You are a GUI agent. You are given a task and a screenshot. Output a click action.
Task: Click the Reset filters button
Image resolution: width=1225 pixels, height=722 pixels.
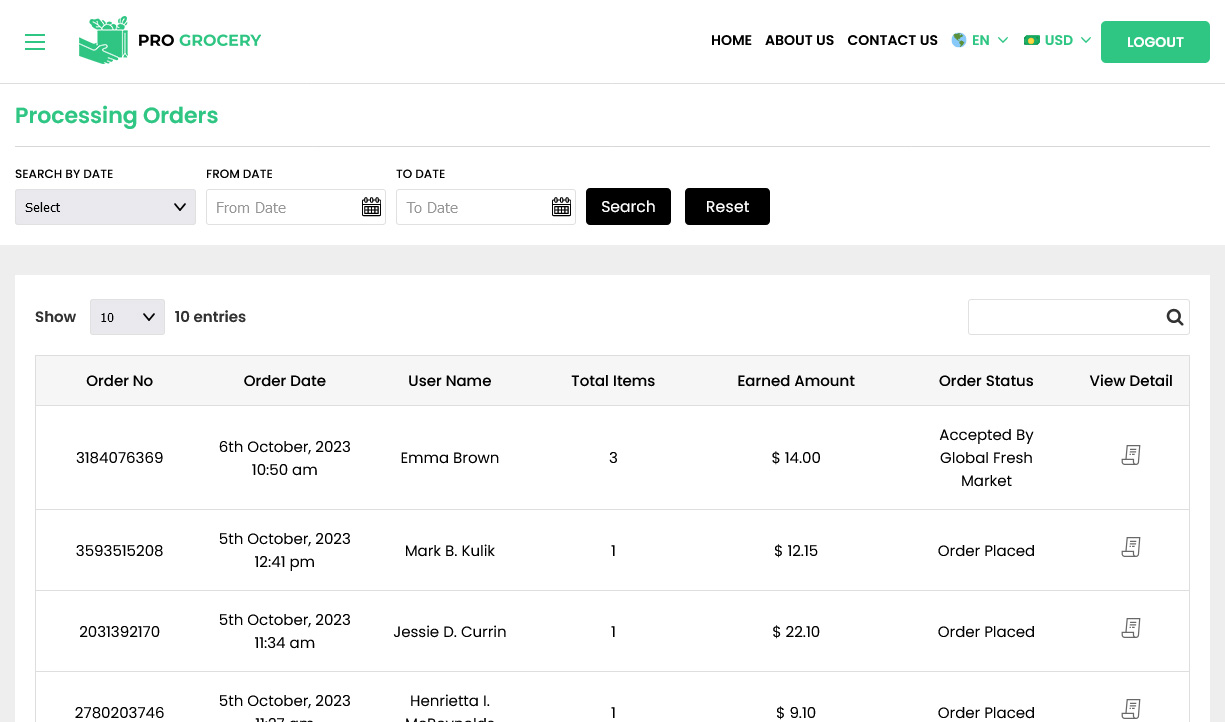(x=727, y=207)
